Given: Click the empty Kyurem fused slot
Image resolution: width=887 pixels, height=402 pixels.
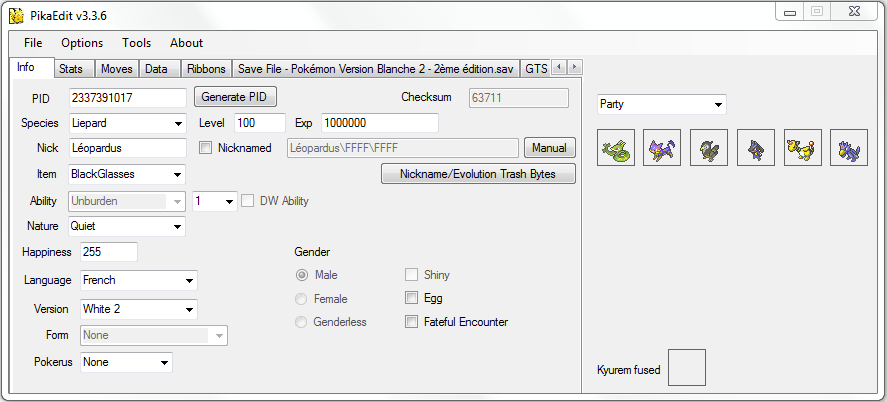Looking at the screenshot, I should point(687,368).
